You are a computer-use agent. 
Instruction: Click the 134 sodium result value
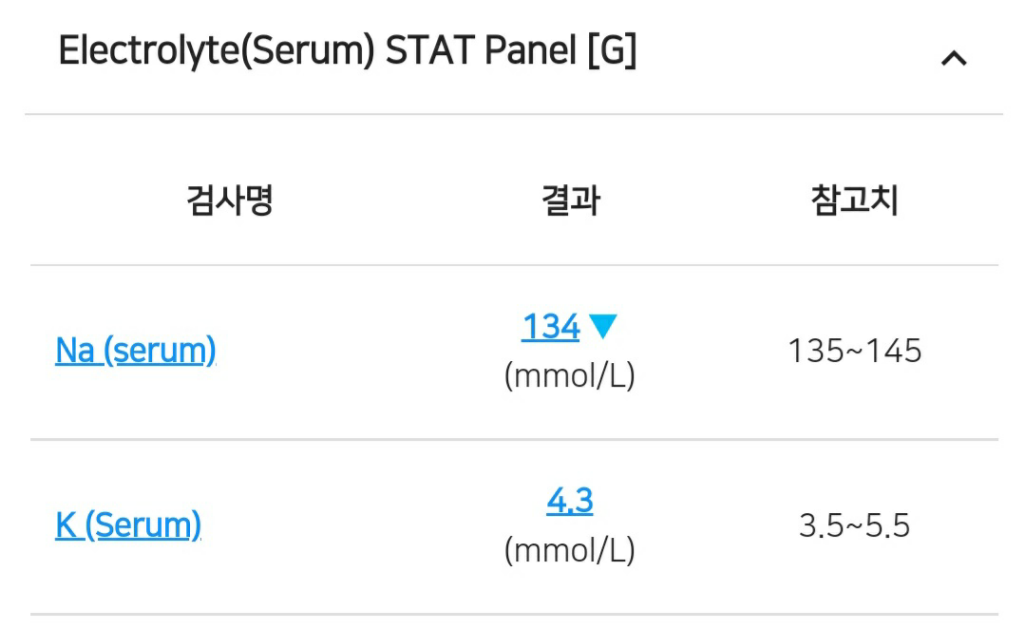[550, 327]
